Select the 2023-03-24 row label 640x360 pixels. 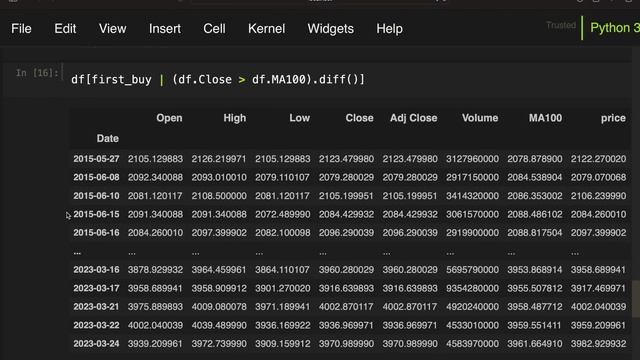[96, 343]
